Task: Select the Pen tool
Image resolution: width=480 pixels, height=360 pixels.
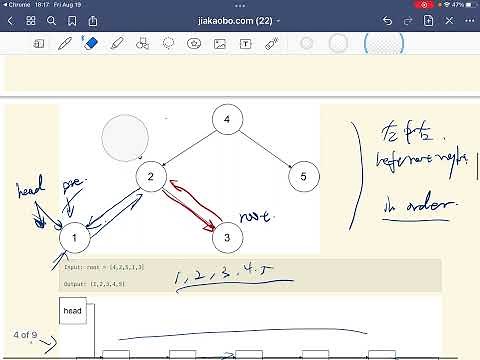Action: [65, 44]
